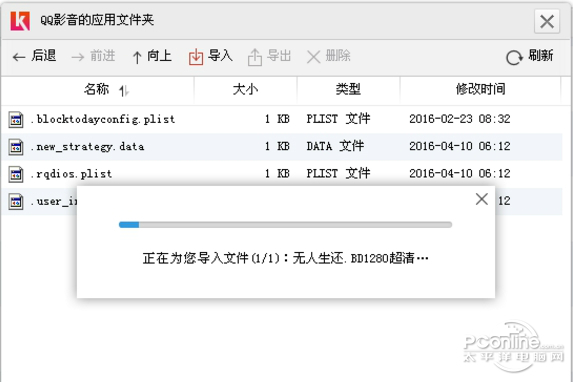Screen dimensions: 573x382
Task: Click the 导出 export button
Action: [269, 56]
